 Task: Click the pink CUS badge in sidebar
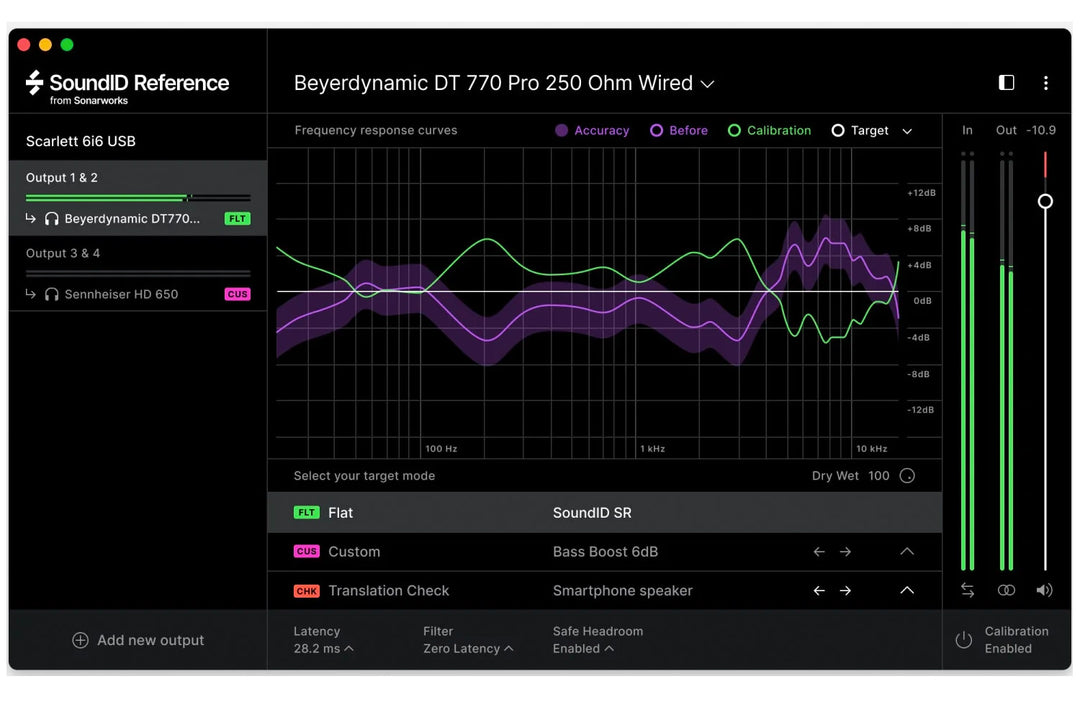[237, 294]
